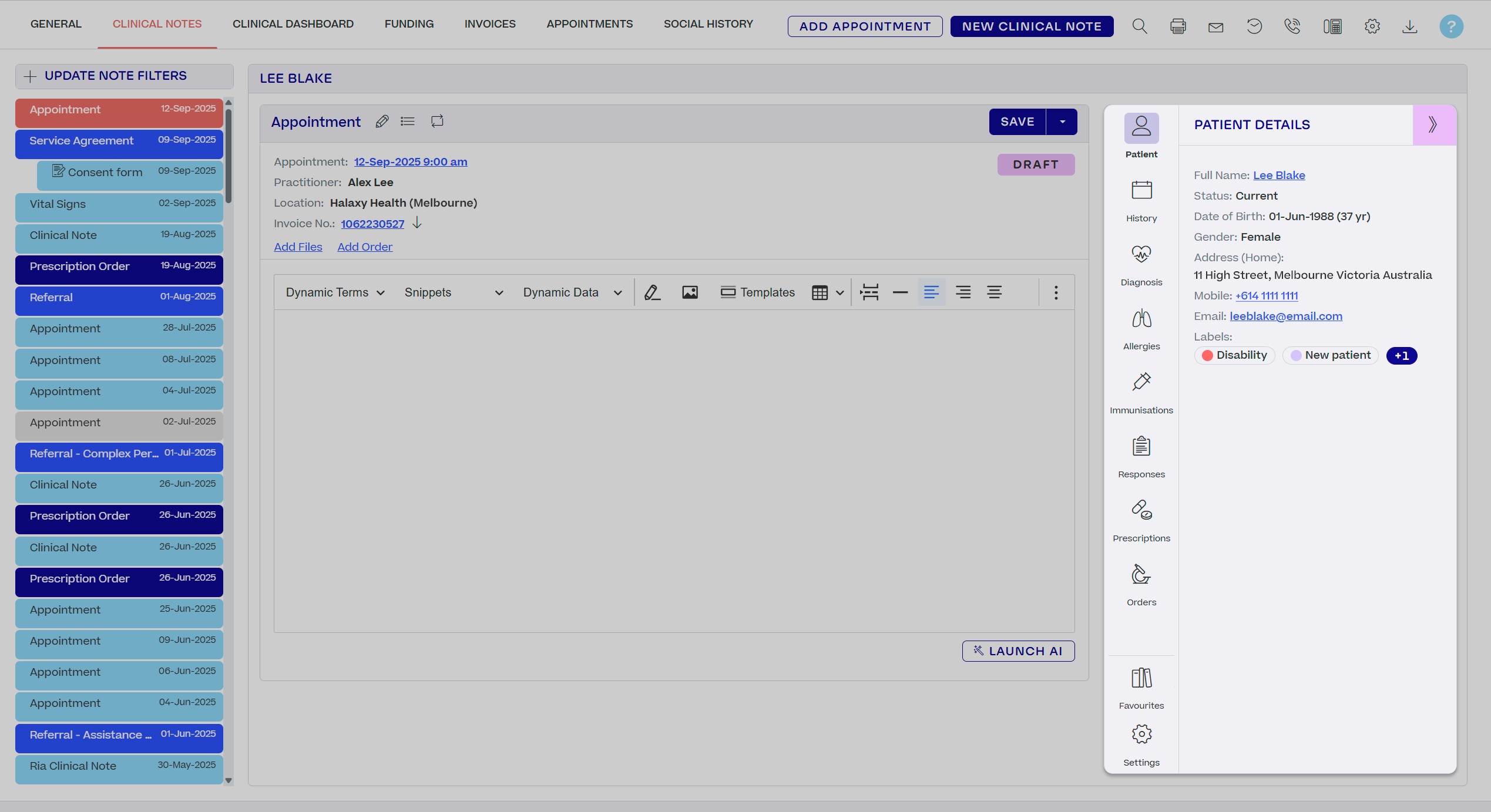
Task: Switch to the Clinical Dashboard tab
Action: point(293,23)
